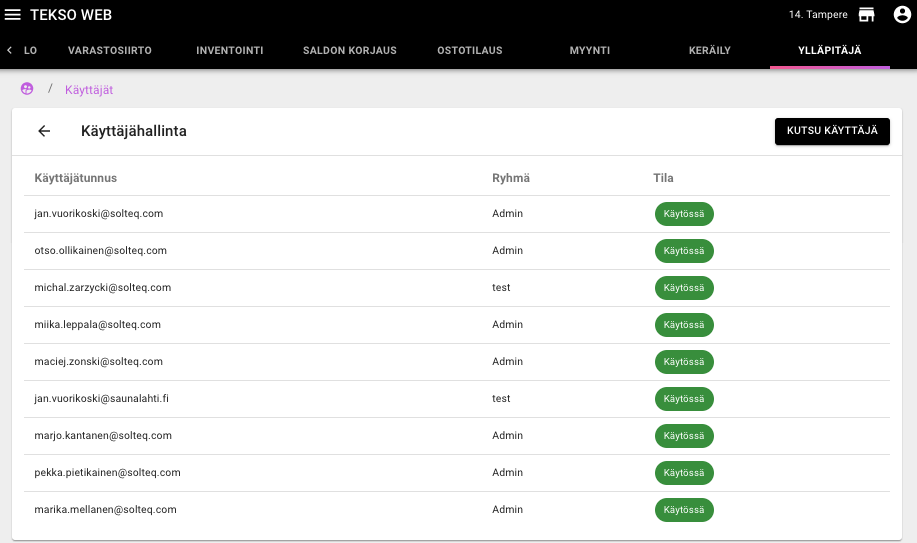
Task: Click Käytössä status chip for otso.ollikainen
Action: tap(684, 251)
